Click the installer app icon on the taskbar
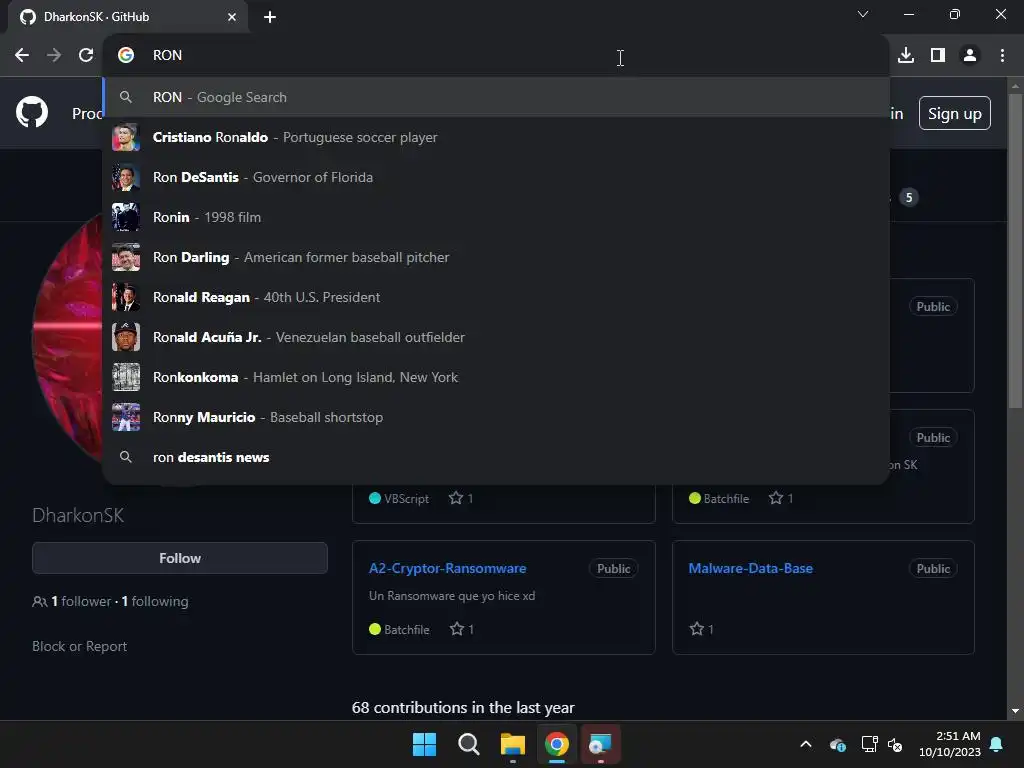Image resolution: width=1024 pixels, height=768 pixels. 600,744
